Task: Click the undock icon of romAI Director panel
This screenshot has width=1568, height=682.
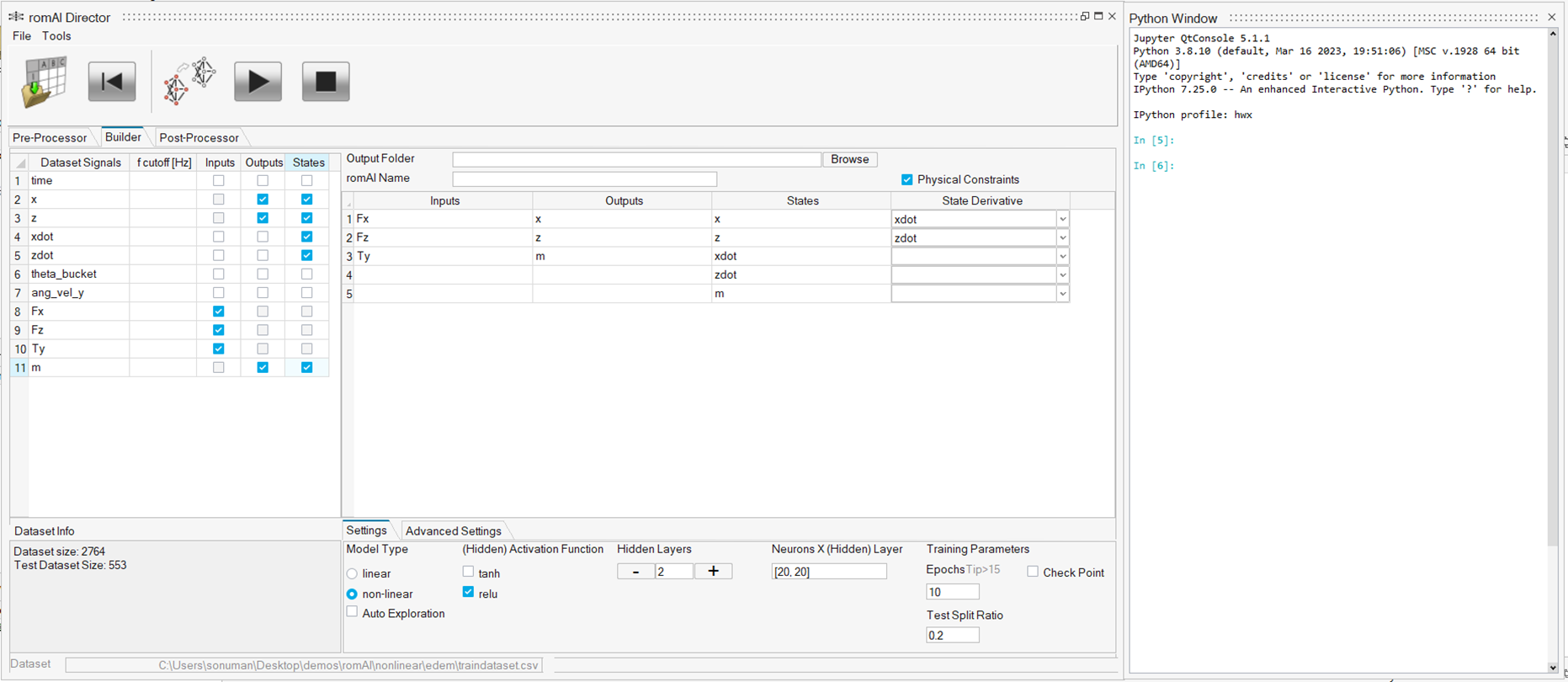Action: tap(1084, 17)
